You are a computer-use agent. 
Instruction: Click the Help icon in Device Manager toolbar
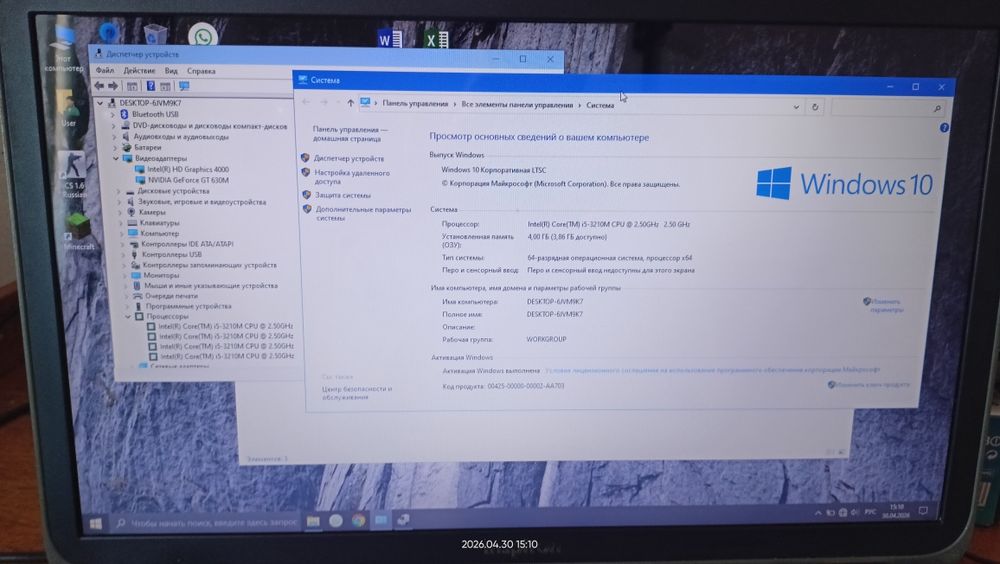coord(151,85)
